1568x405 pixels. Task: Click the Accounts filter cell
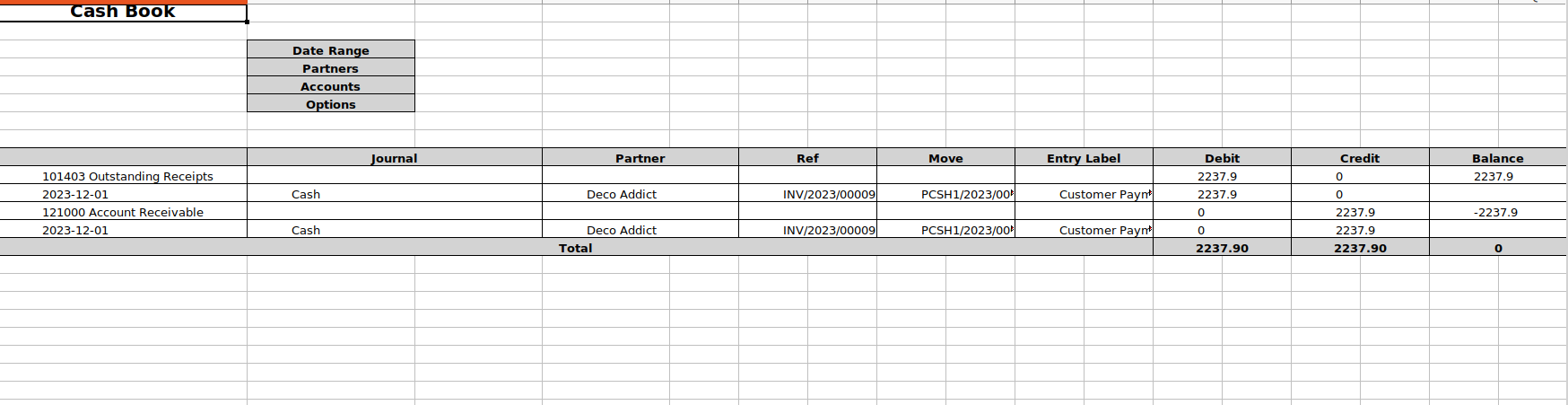(330, 86)
